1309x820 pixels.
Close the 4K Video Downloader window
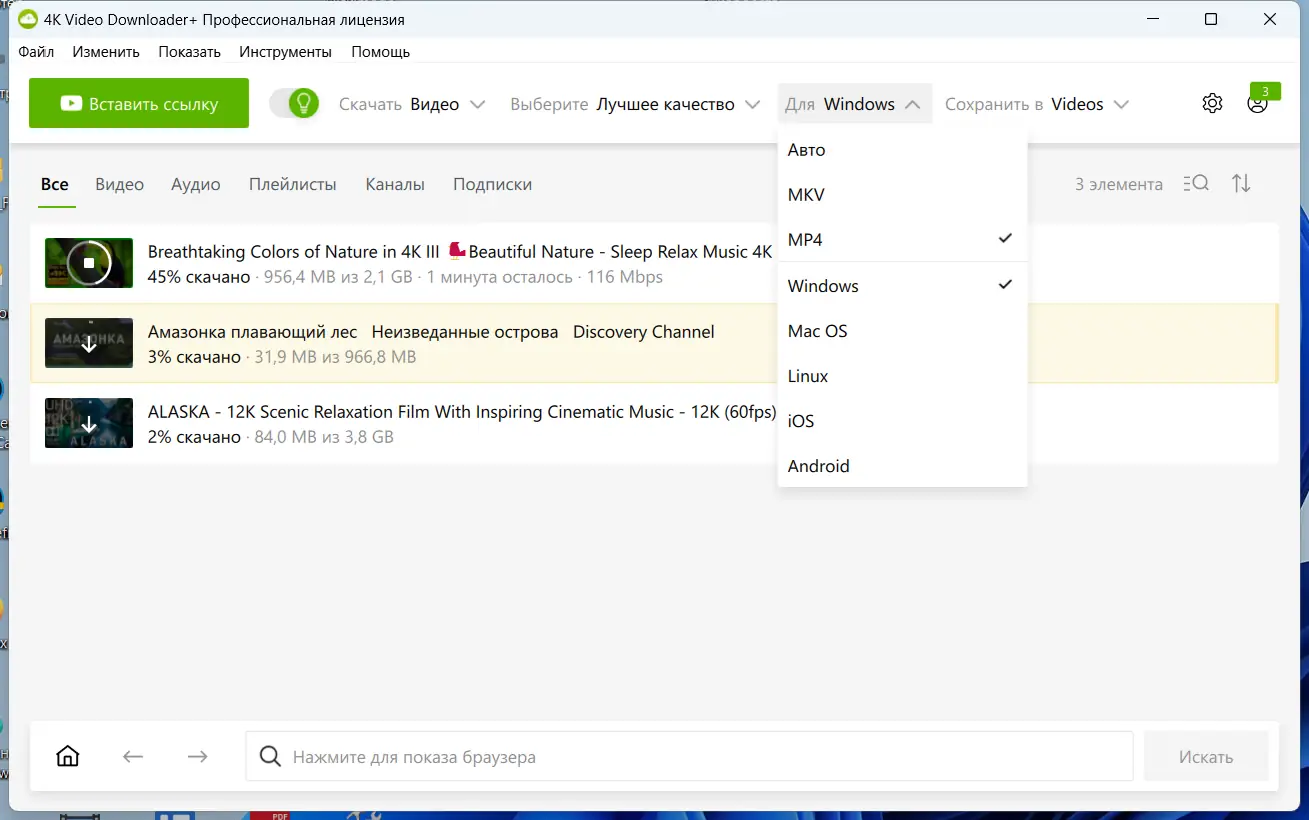click(1271, 20)
